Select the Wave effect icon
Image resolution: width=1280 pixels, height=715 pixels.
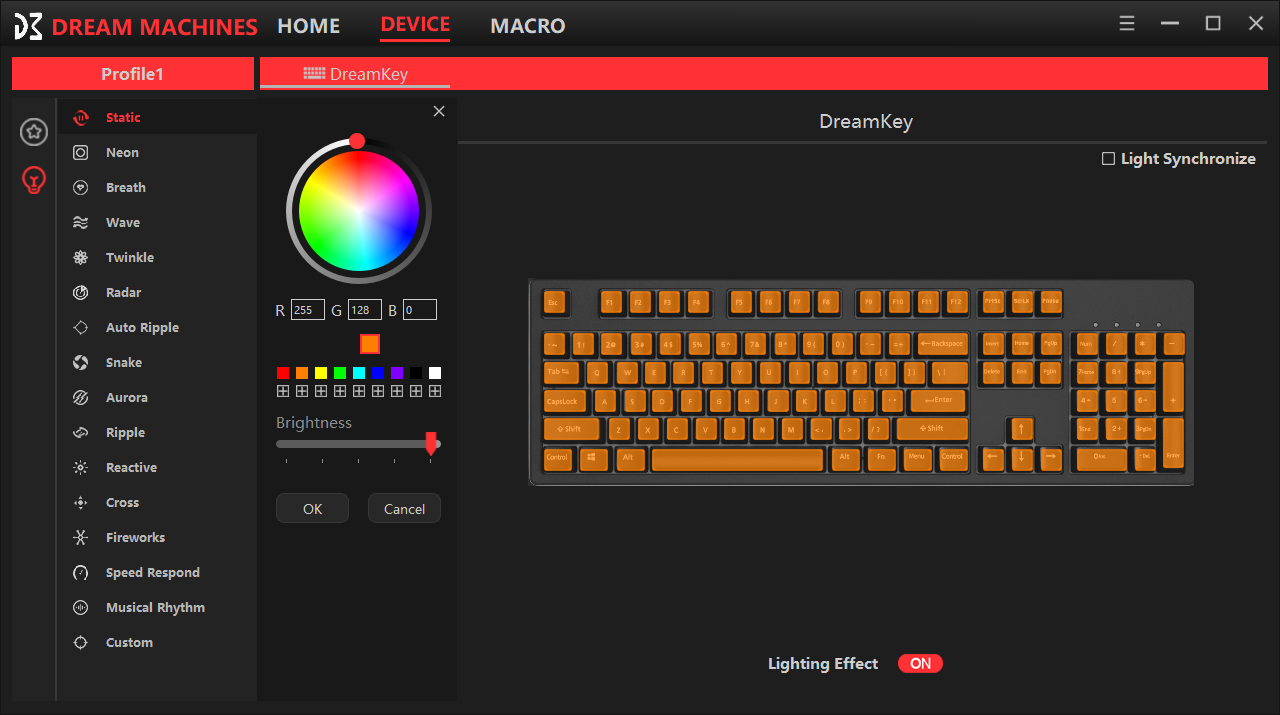(81, 222)
